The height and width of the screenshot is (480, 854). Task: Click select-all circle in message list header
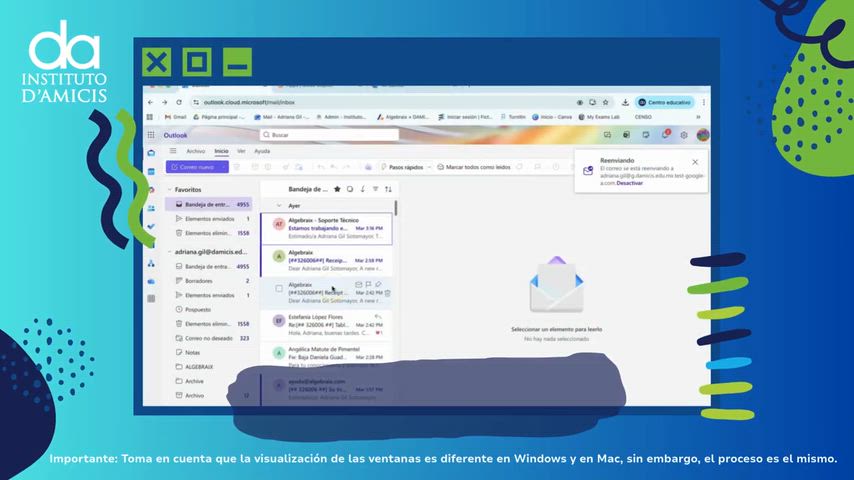click(x=350, y=189)
